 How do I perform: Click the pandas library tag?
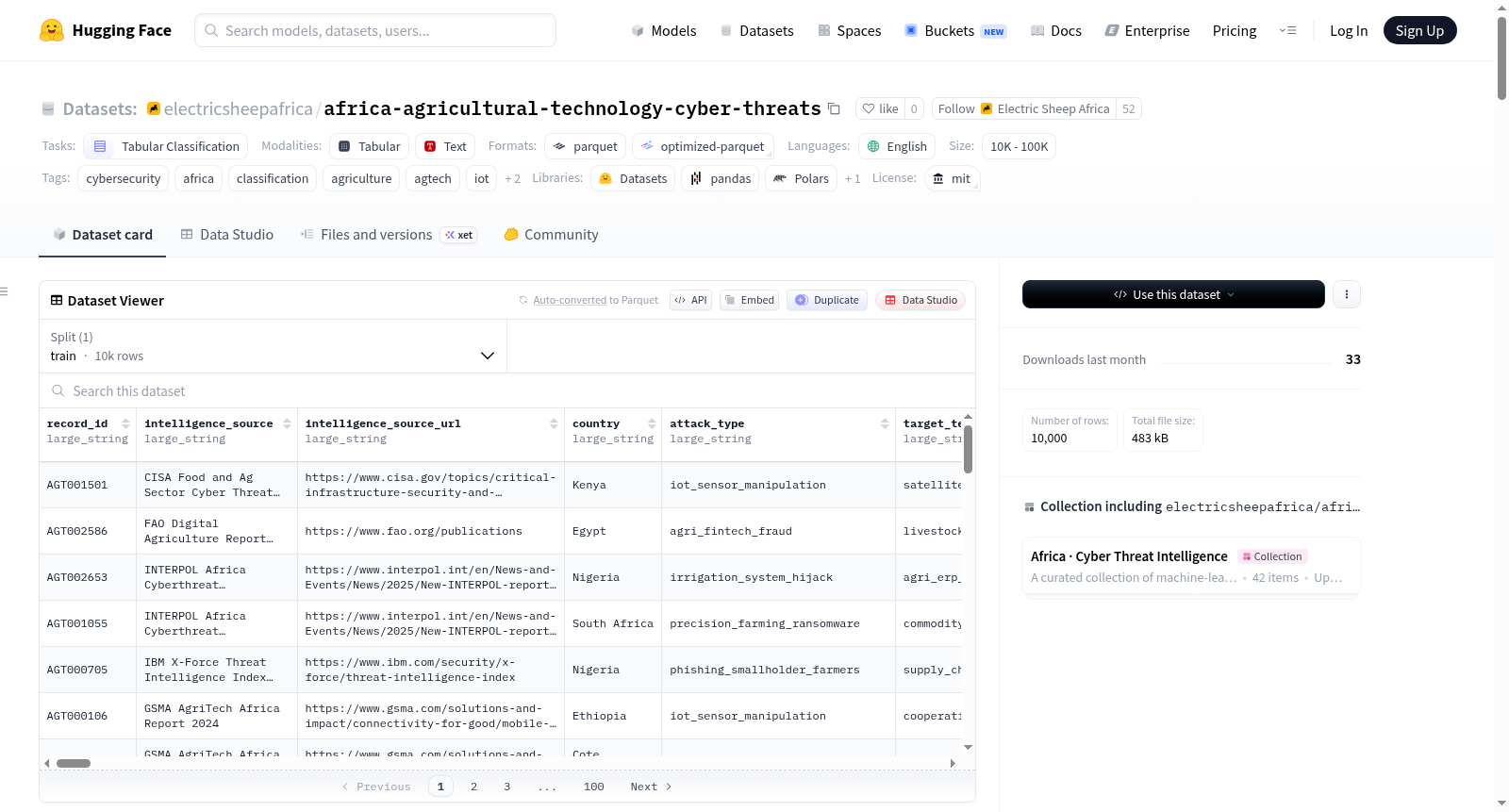pos(721,178)
